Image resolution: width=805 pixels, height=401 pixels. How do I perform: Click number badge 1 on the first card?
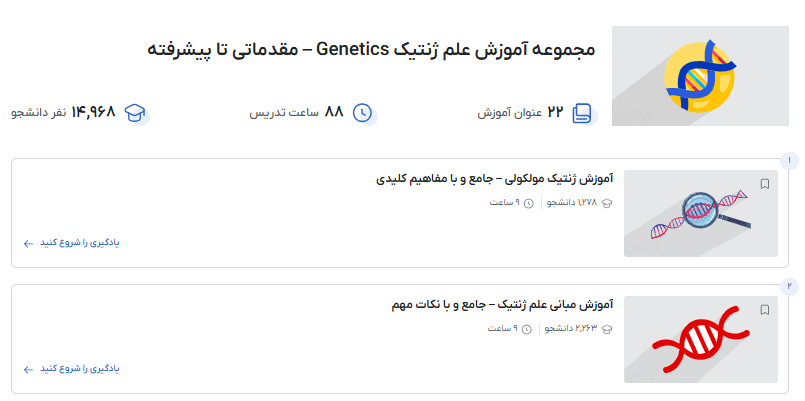789,160
